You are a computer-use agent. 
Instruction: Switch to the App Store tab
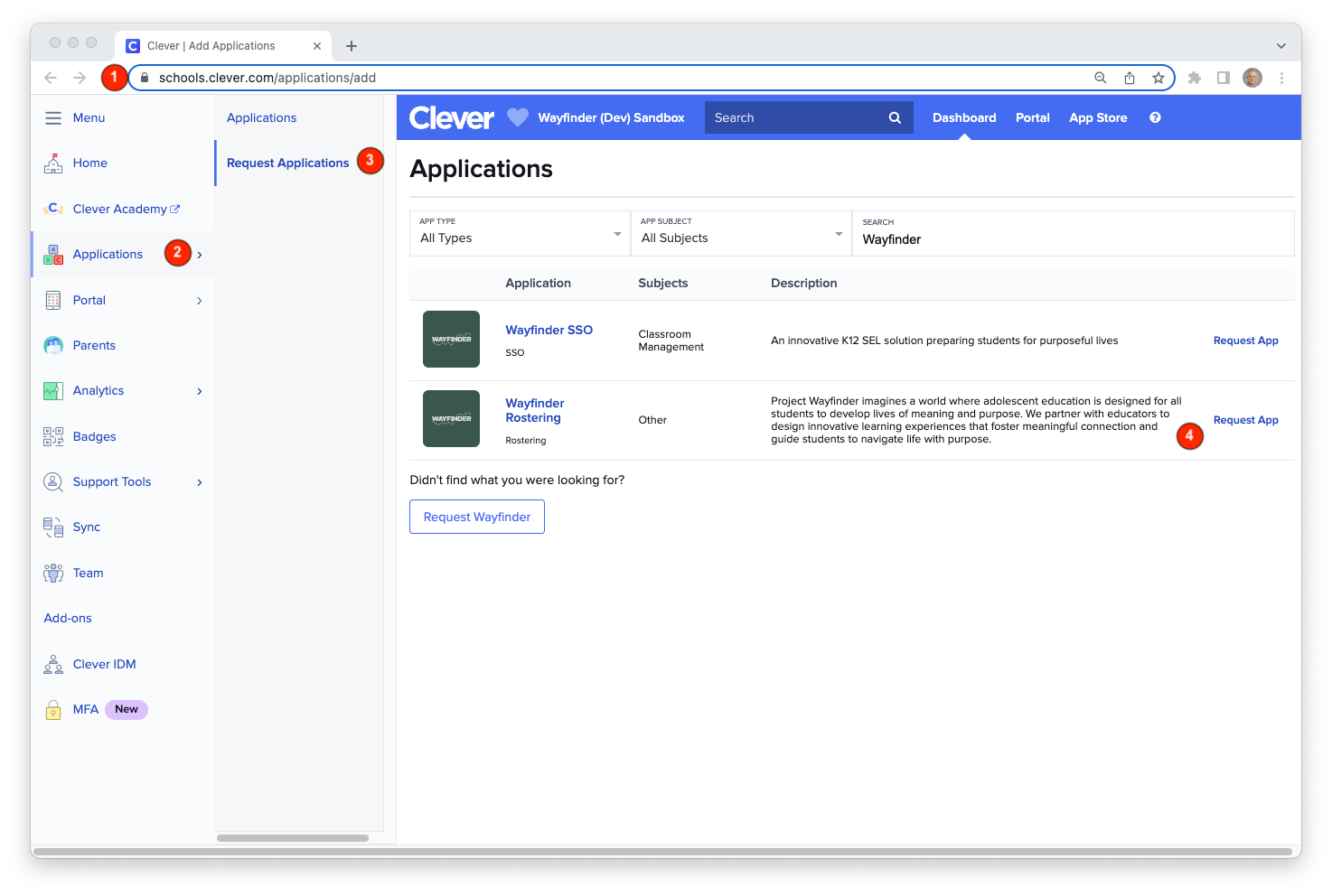pos(1097,117)
